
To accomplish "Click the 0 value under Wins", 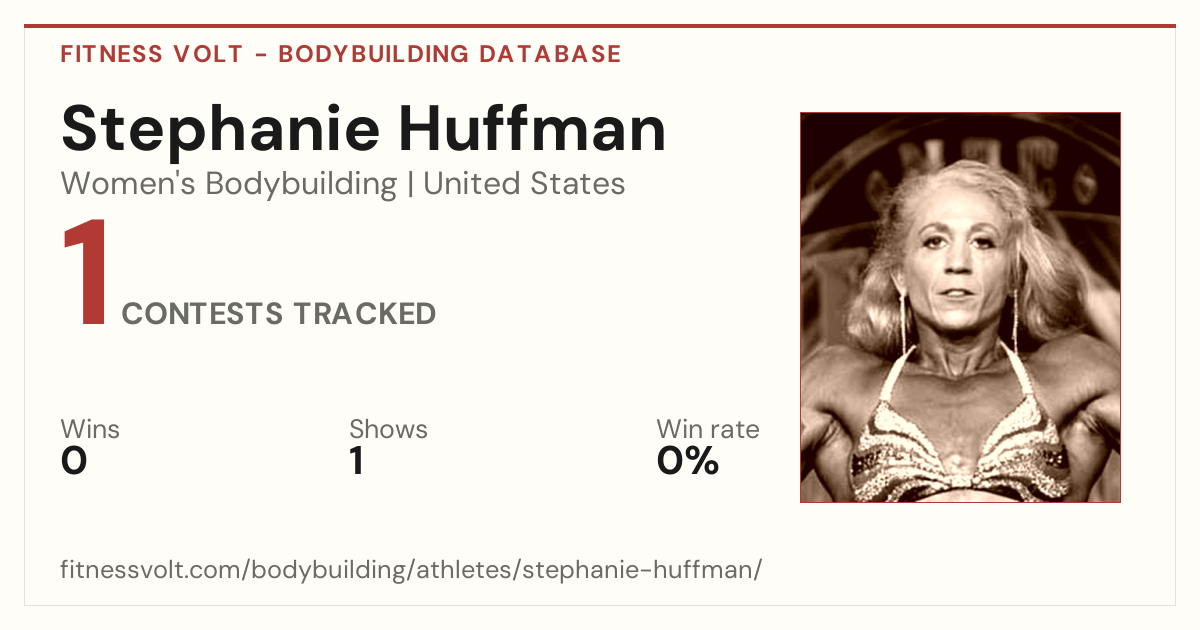I will [x=74, y=461].
